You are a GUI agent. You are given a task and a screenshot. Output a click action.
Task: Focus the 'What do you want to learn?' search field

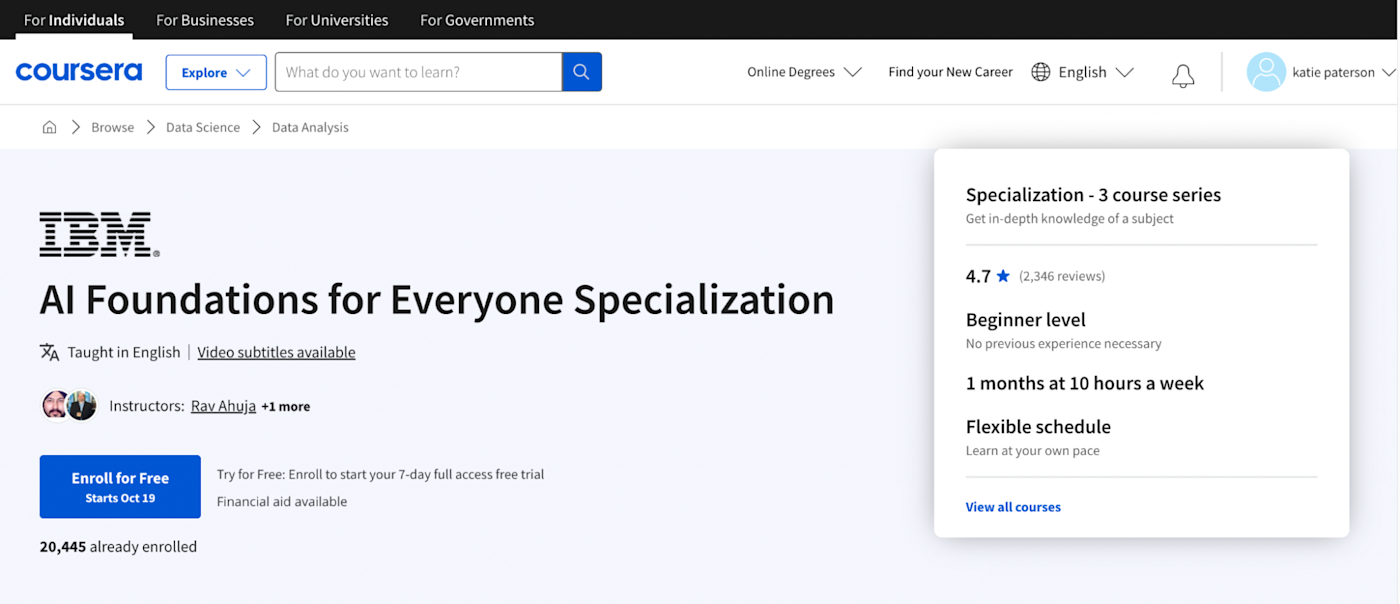pos(418,72)
